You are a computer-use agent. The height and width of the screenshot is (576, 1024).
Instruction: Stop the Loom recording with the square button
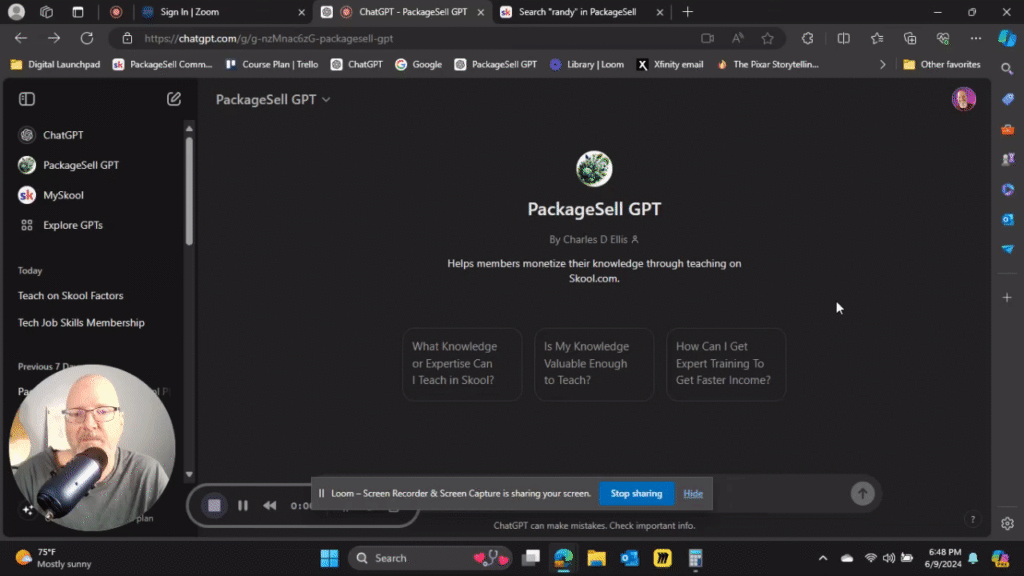[x=214, y=505]
